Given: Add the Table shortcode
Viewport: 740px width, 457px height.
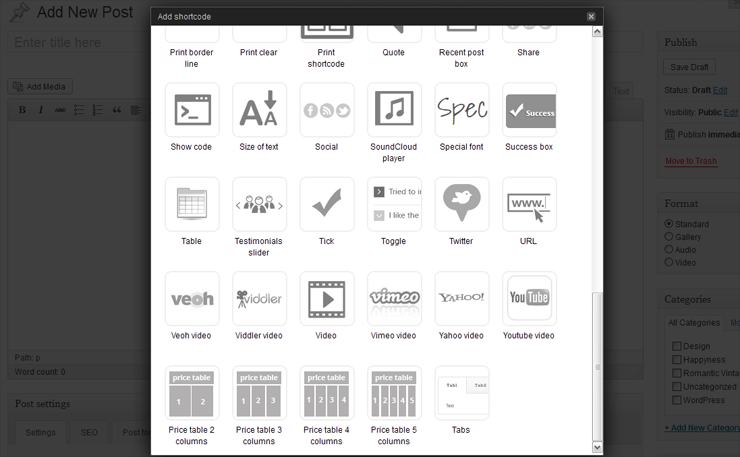Looking at the screenshot, I should click(x=191, y=204).
